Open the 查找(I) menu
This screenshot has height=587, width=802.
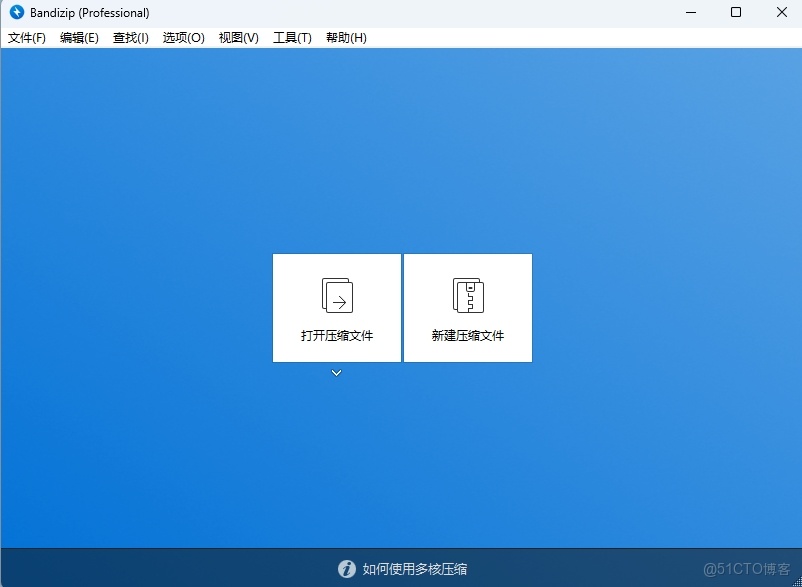(x=130, y=37)
